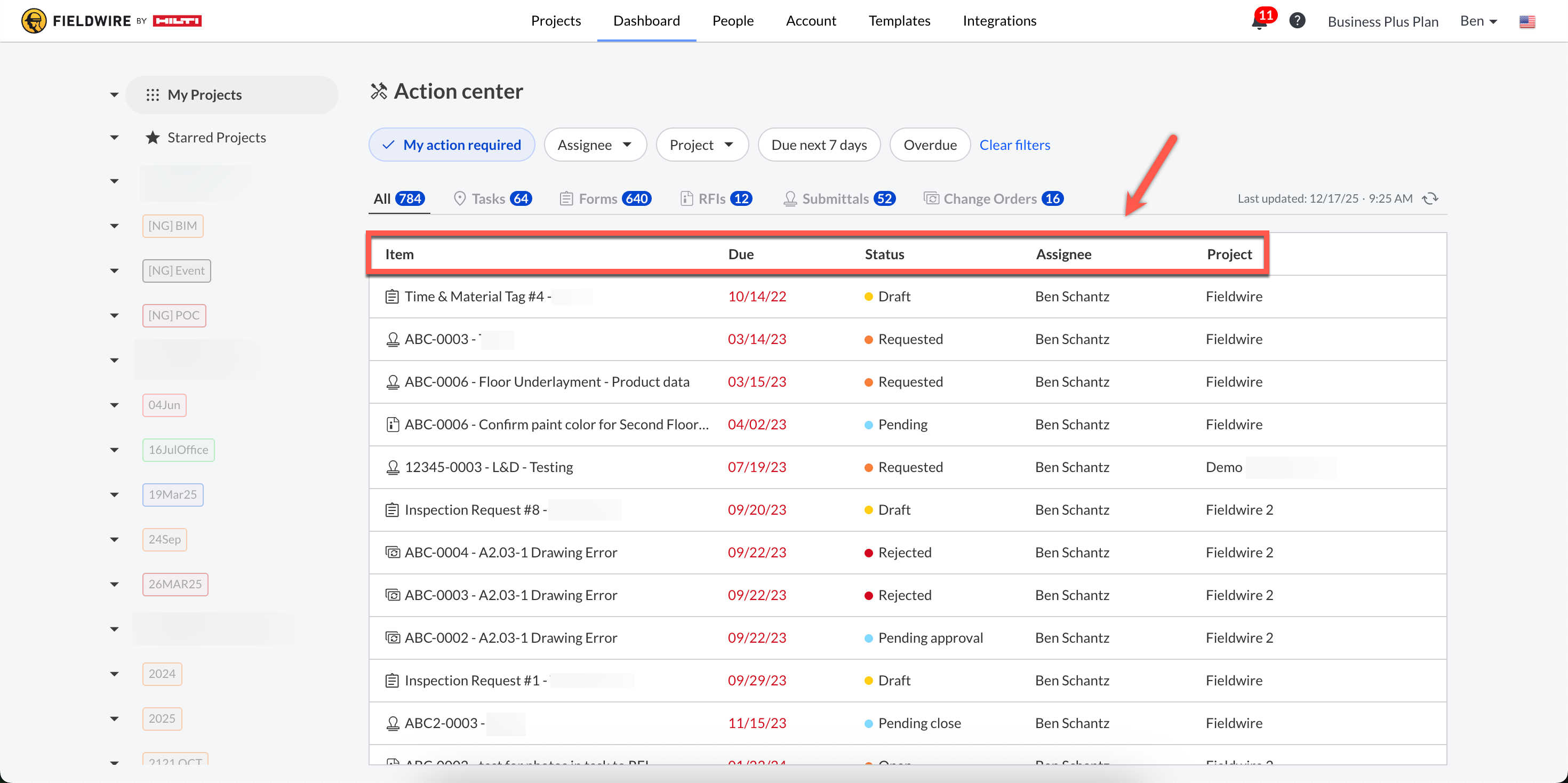Open the People menu item
1568x783 pixels.
pos(732,21)
